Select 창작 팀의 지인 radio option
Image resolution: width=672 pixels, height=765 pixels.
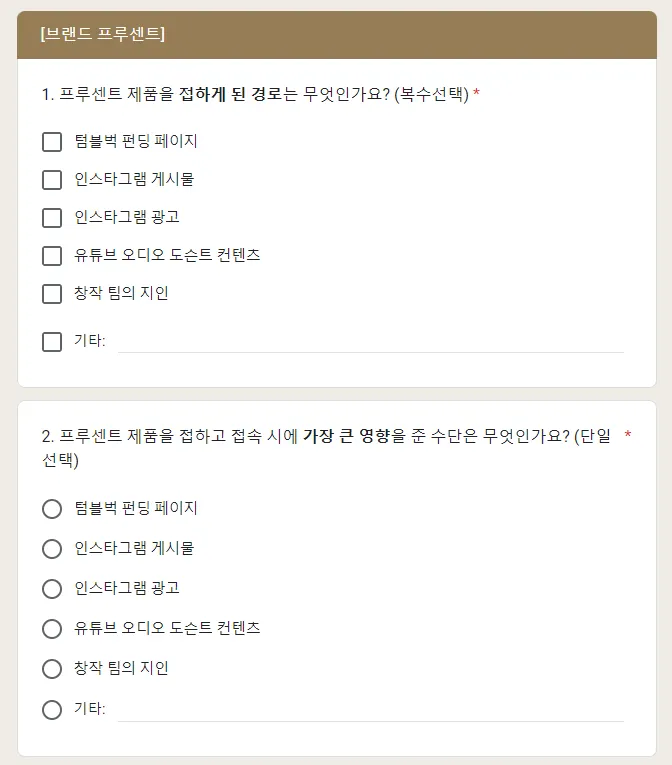tap(52, 669)
